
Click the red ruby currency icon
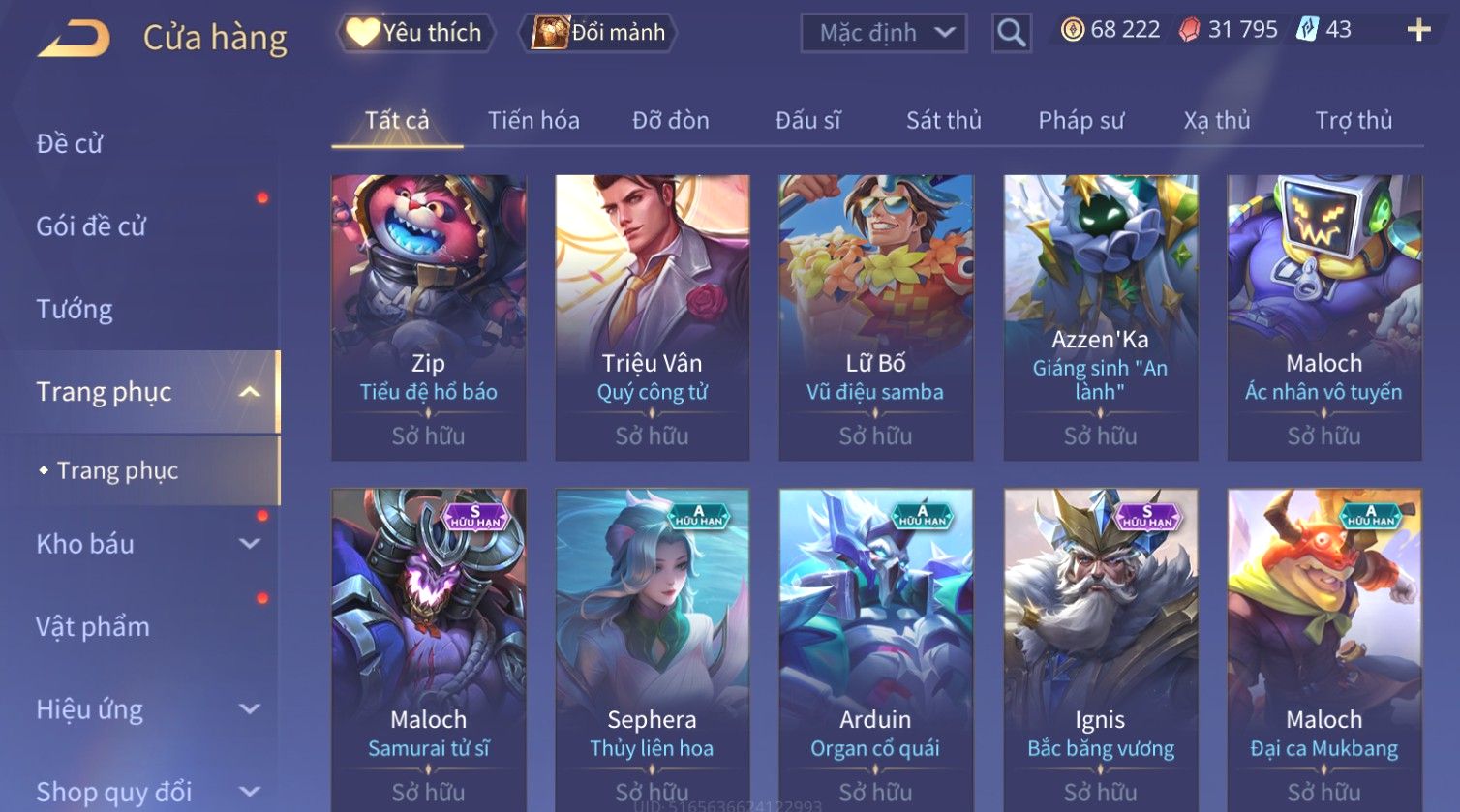(x=1189, y=30)
